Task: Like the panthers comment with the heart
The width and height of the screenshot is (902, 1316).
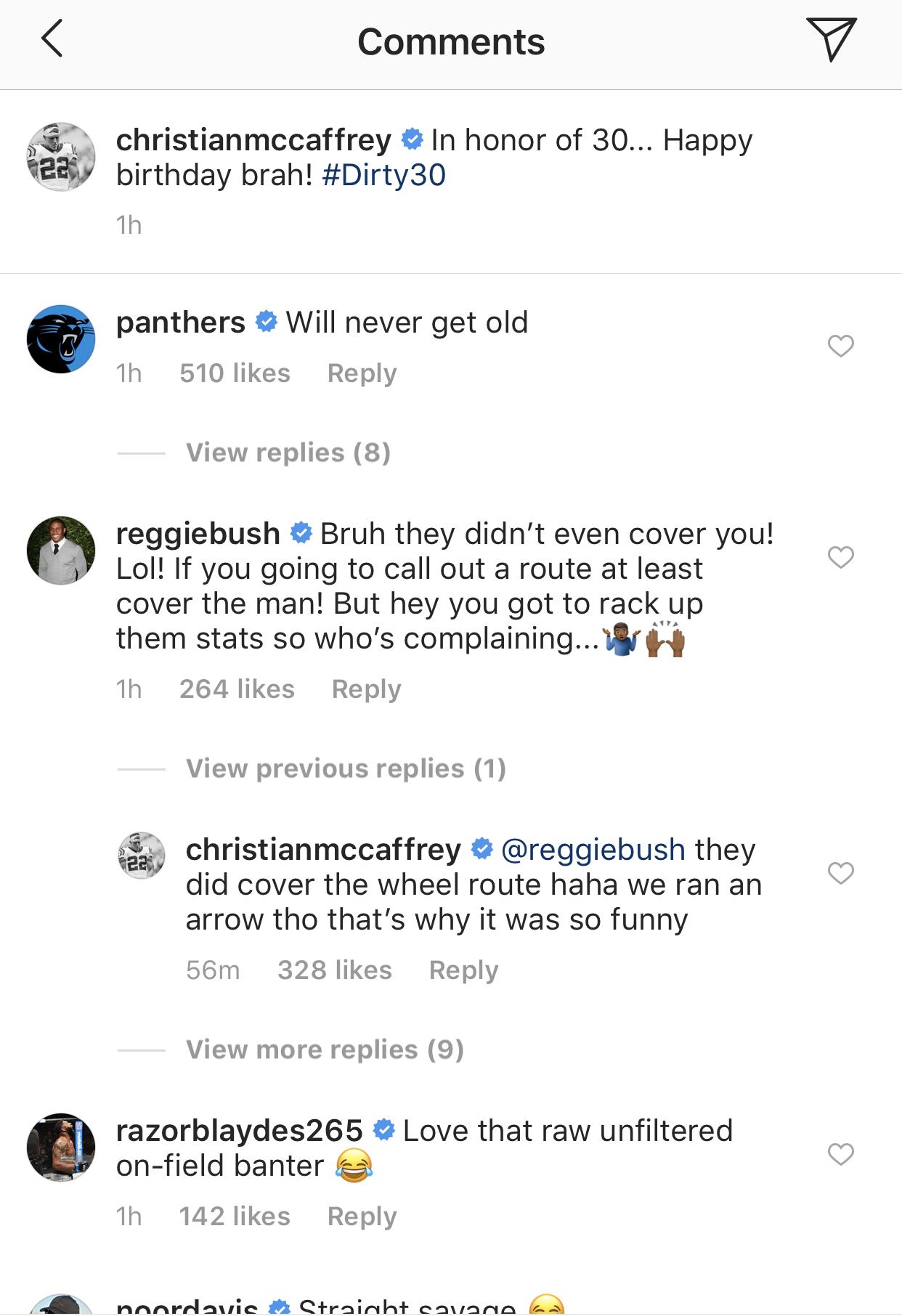Action: click(x=840, y=346)
